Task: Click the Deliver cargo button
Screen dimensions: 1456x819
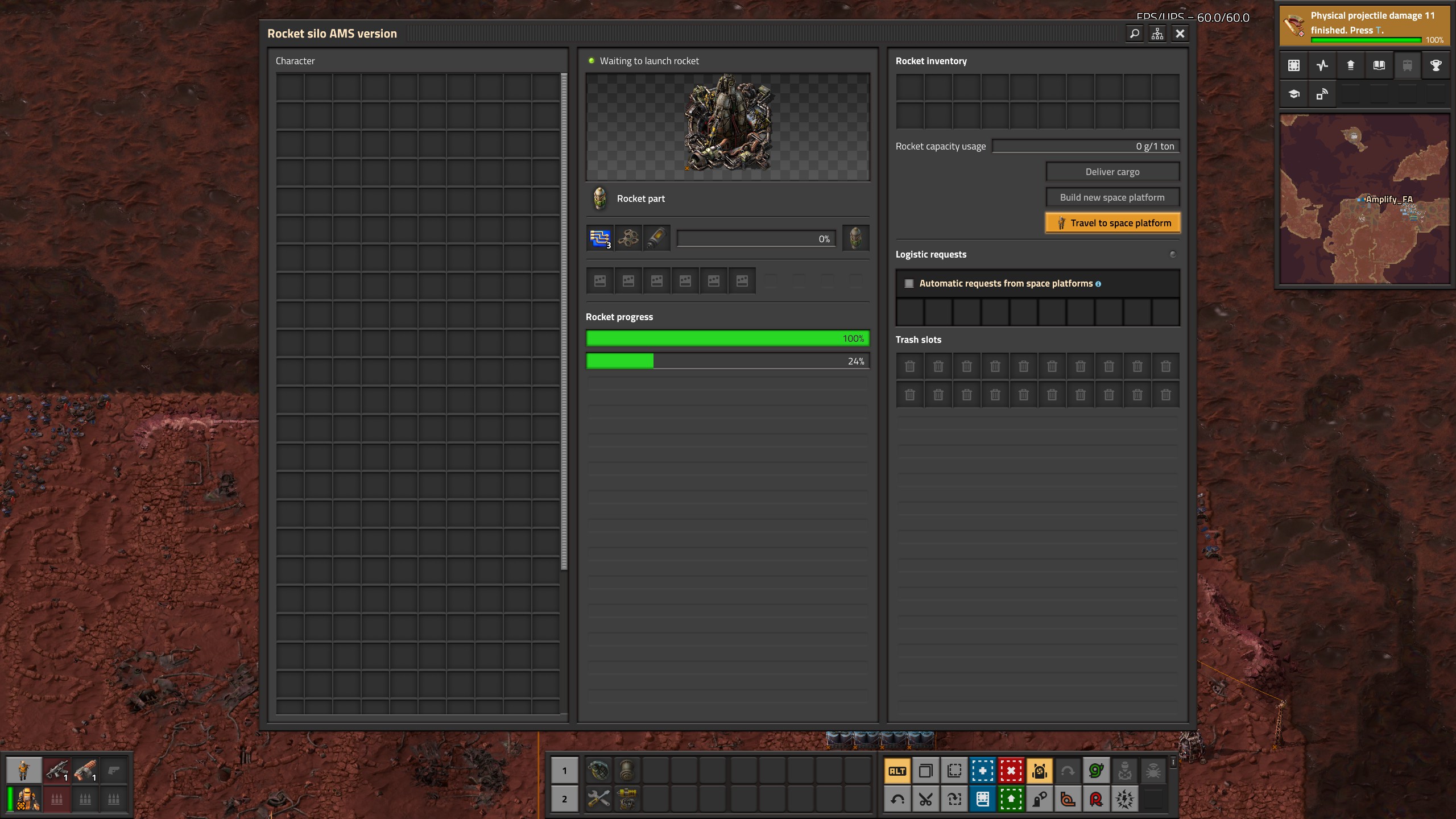Action: pos(1112,172)
